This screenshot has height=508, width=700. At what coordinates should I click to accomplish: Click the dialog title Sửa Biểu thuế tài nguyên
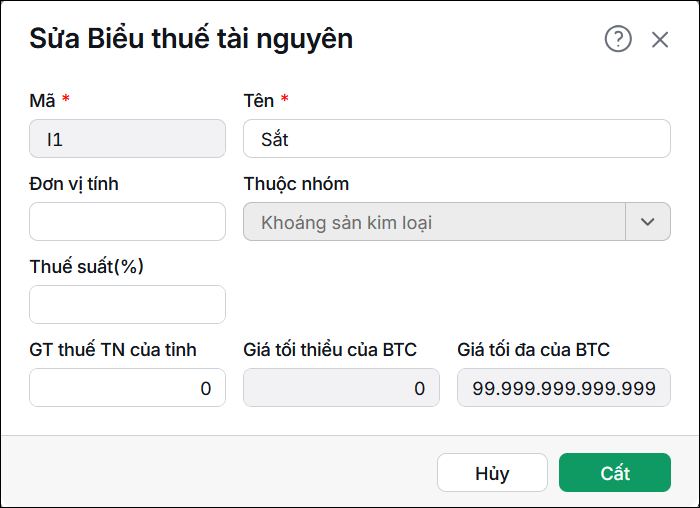coord(191,39)
